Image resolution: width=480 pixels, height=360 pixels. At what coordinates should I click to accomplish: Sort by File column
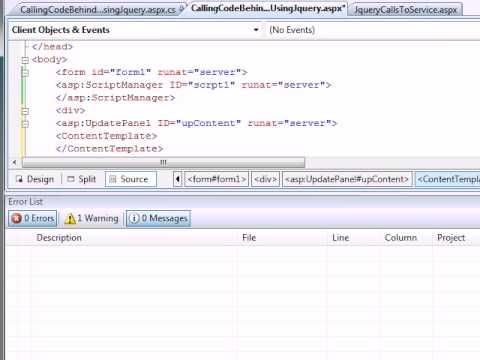pos(249,238)
